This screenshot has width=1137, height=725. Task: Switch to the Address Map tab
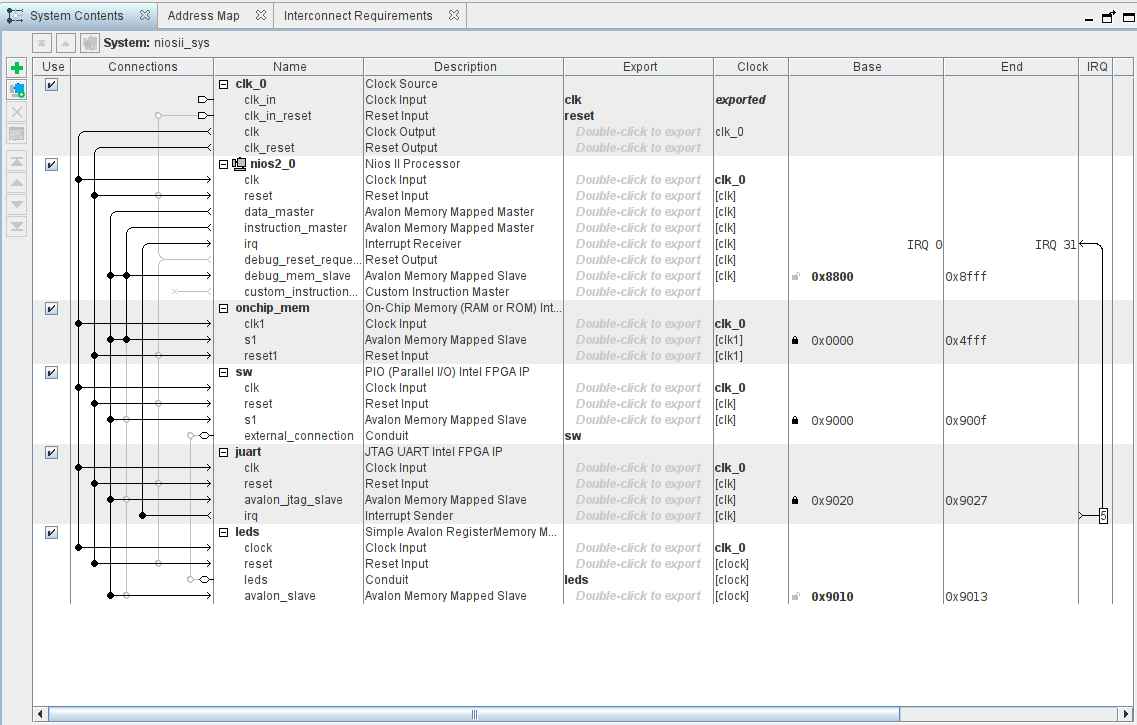(203, 16)
